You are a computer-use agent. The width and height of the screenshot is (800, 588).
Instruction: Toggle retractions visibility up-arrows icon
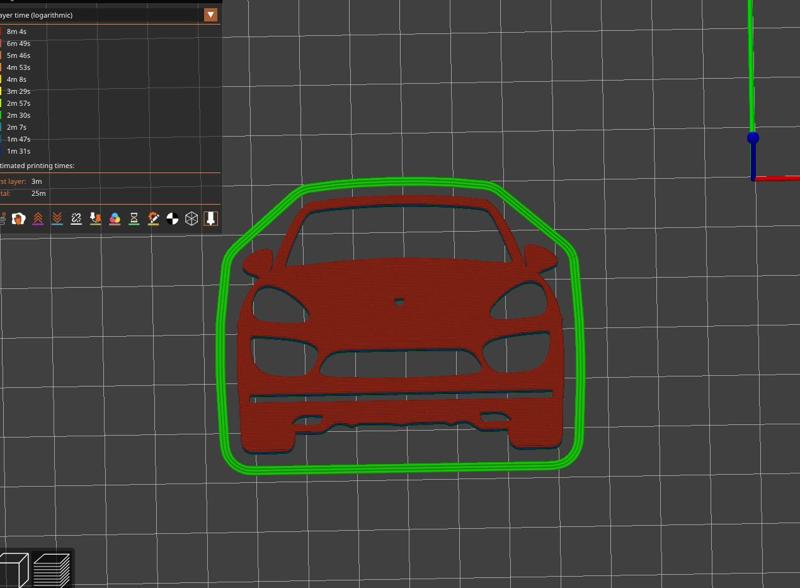[x=38, y=219]
